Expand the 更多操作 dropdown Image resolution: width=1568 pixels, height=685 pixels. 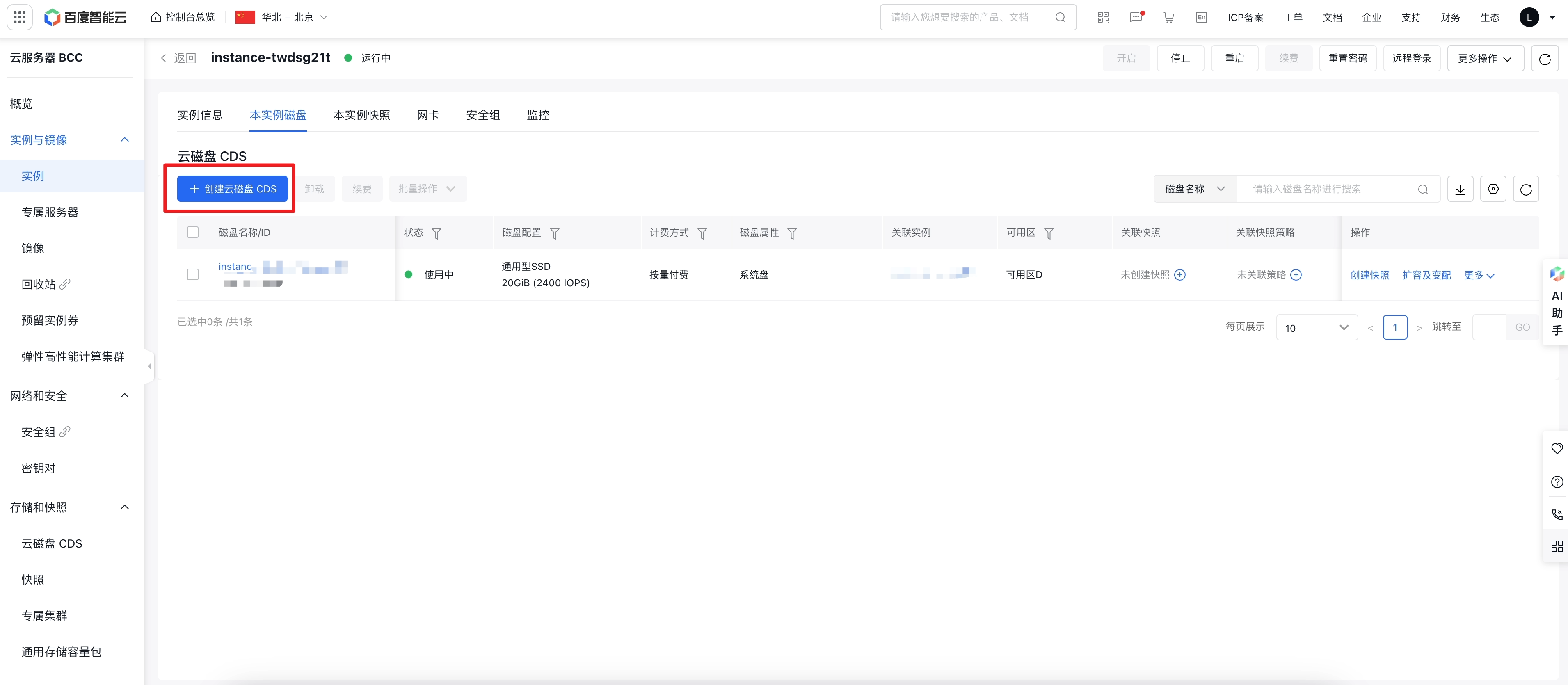click(x=1485, y=58)
